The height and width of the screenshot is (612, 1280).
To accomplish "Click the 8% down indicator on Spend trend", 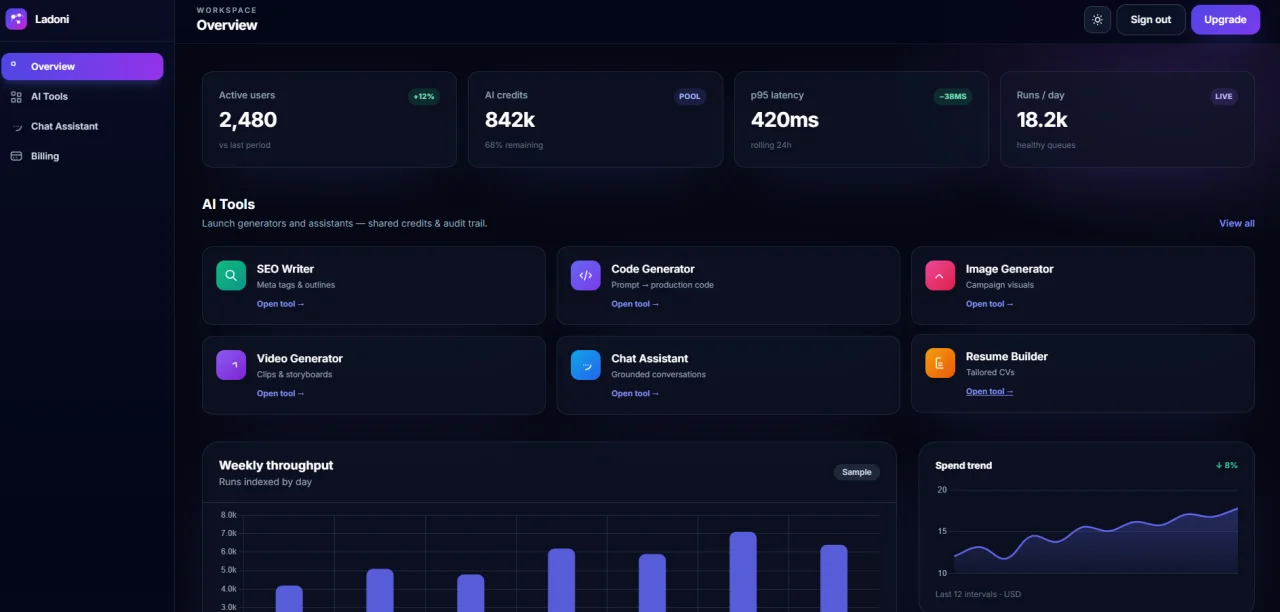I will [x=1226, y=466].
